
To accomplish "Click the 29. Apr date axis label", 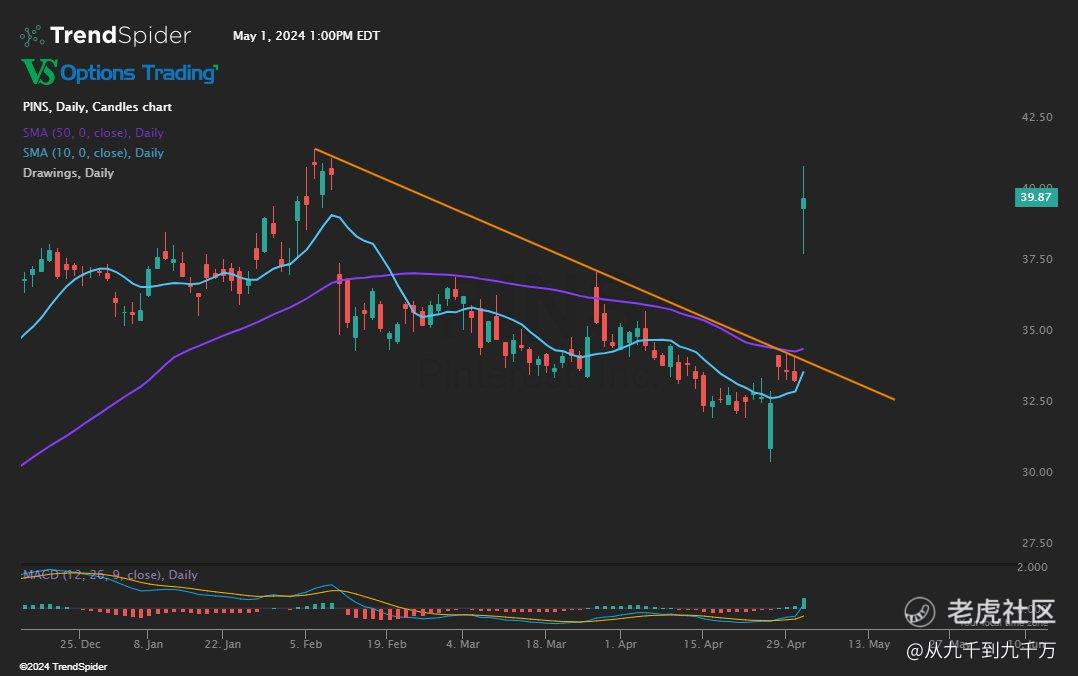I will click(x=786, y=644).
